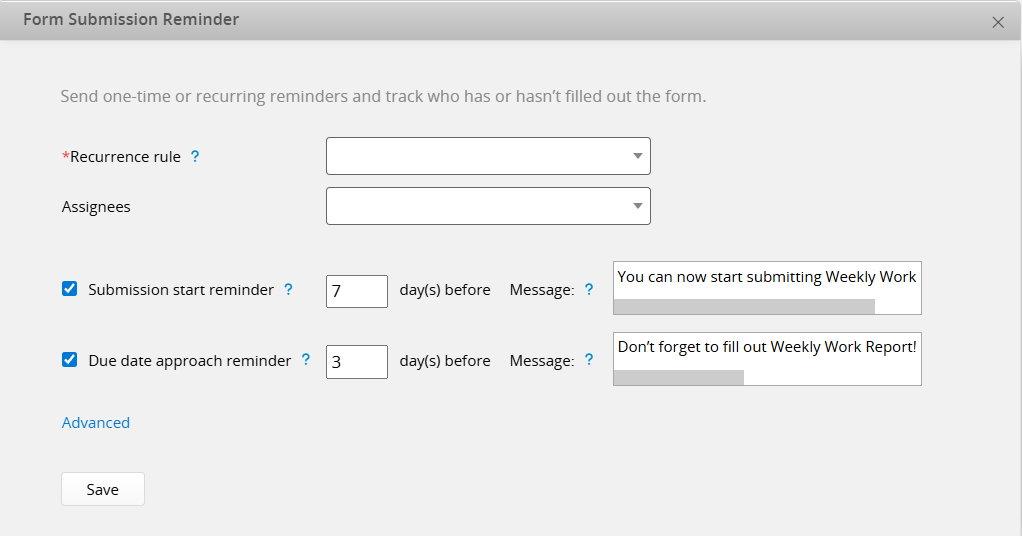1022x536 pixels.
Task: Expand the Advanced settings link
Action: 96,423
